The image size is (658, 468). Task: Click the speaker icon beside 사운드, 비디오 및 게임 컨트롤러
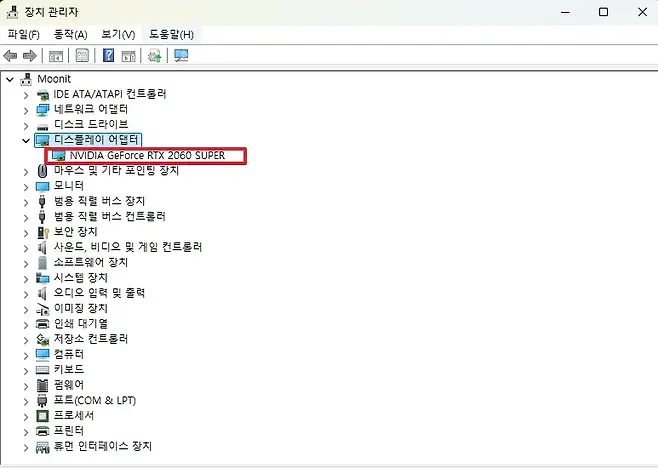(42, 247)
